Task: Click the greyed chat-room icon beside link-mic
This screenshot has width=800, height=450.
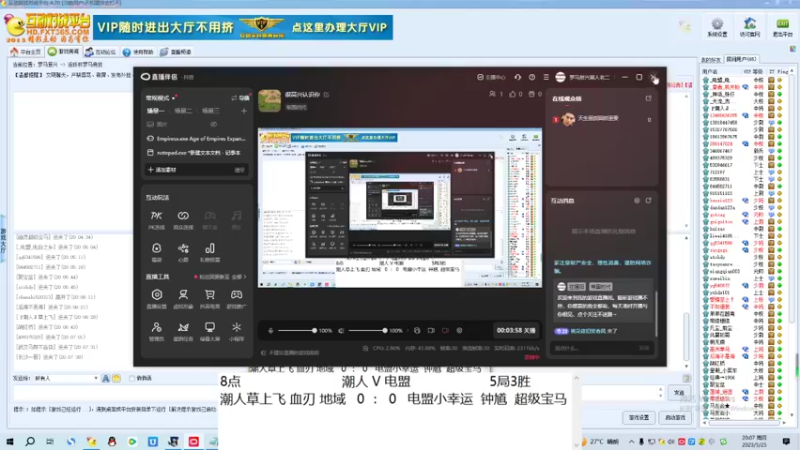Action: 210,219
